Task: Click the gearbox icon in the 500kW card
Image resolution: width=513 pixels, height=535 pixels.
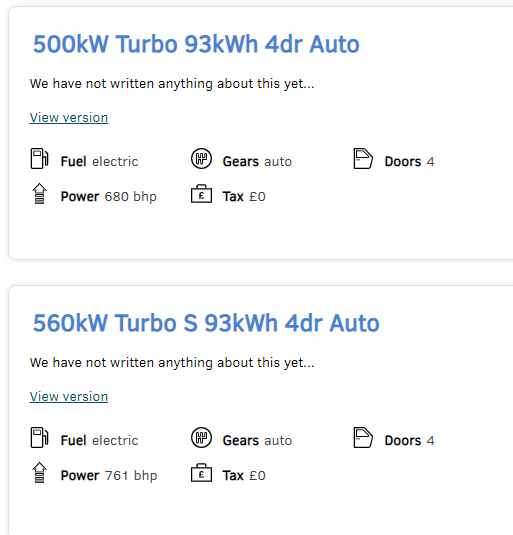Action: pyautogui.click(x=201, y=159)
